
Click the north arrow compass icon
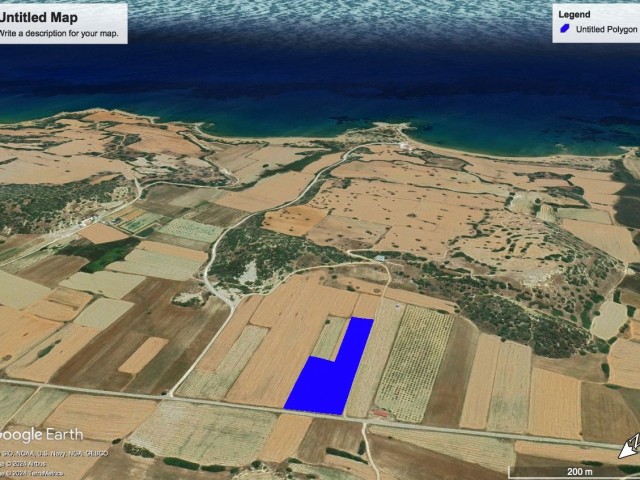[x=629, y=446]
